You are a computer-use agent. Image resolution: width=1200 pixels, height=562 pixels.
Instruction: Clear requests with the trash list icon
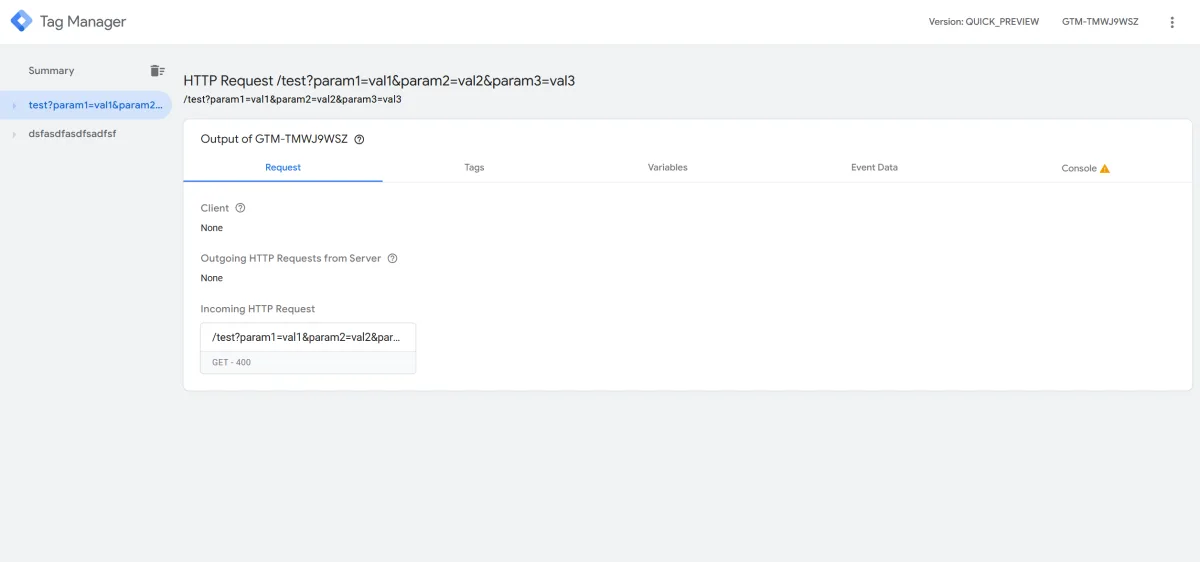157,70
